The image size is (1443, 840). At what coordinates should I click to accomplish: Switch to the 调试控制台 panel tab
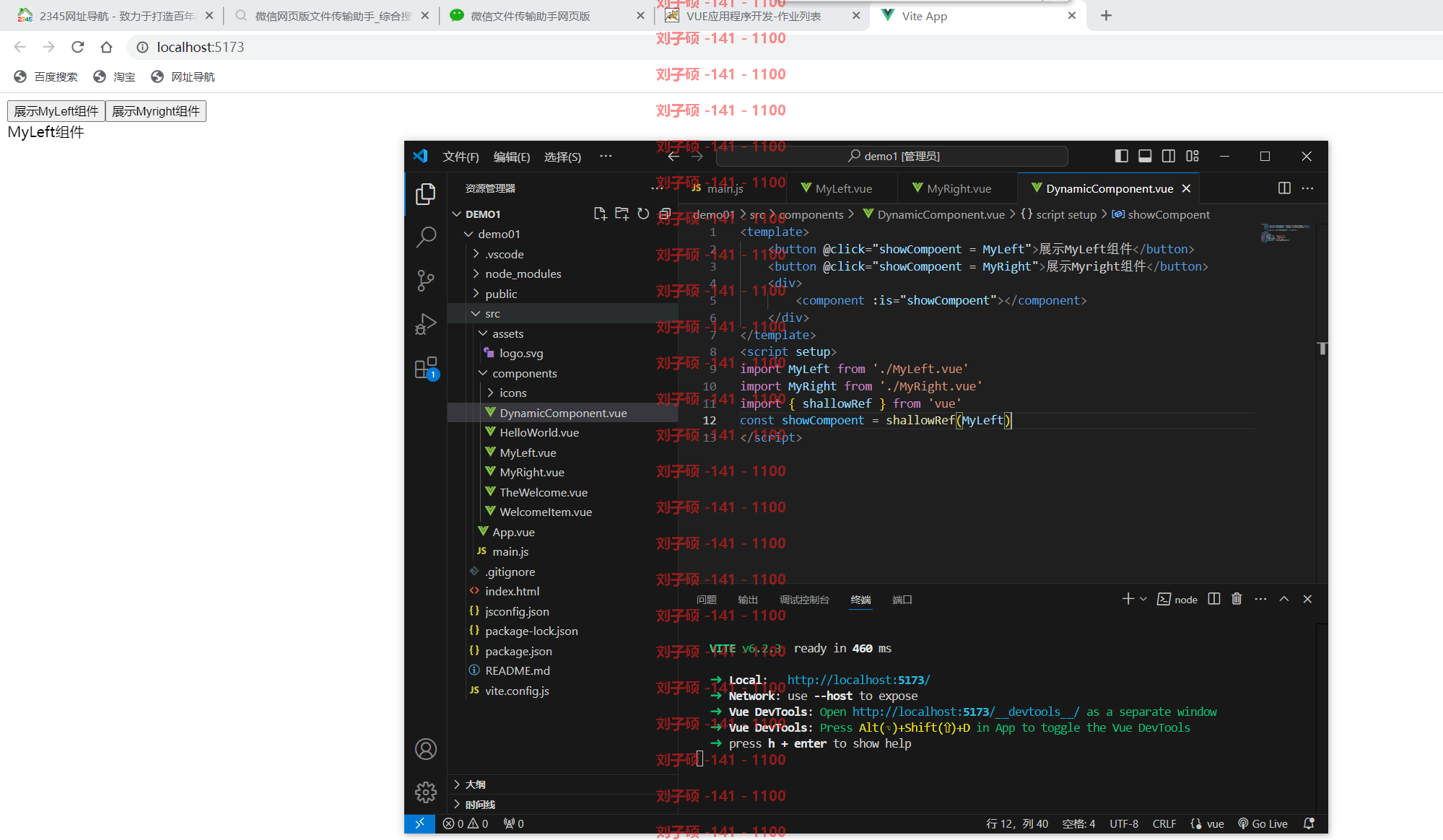804,600
